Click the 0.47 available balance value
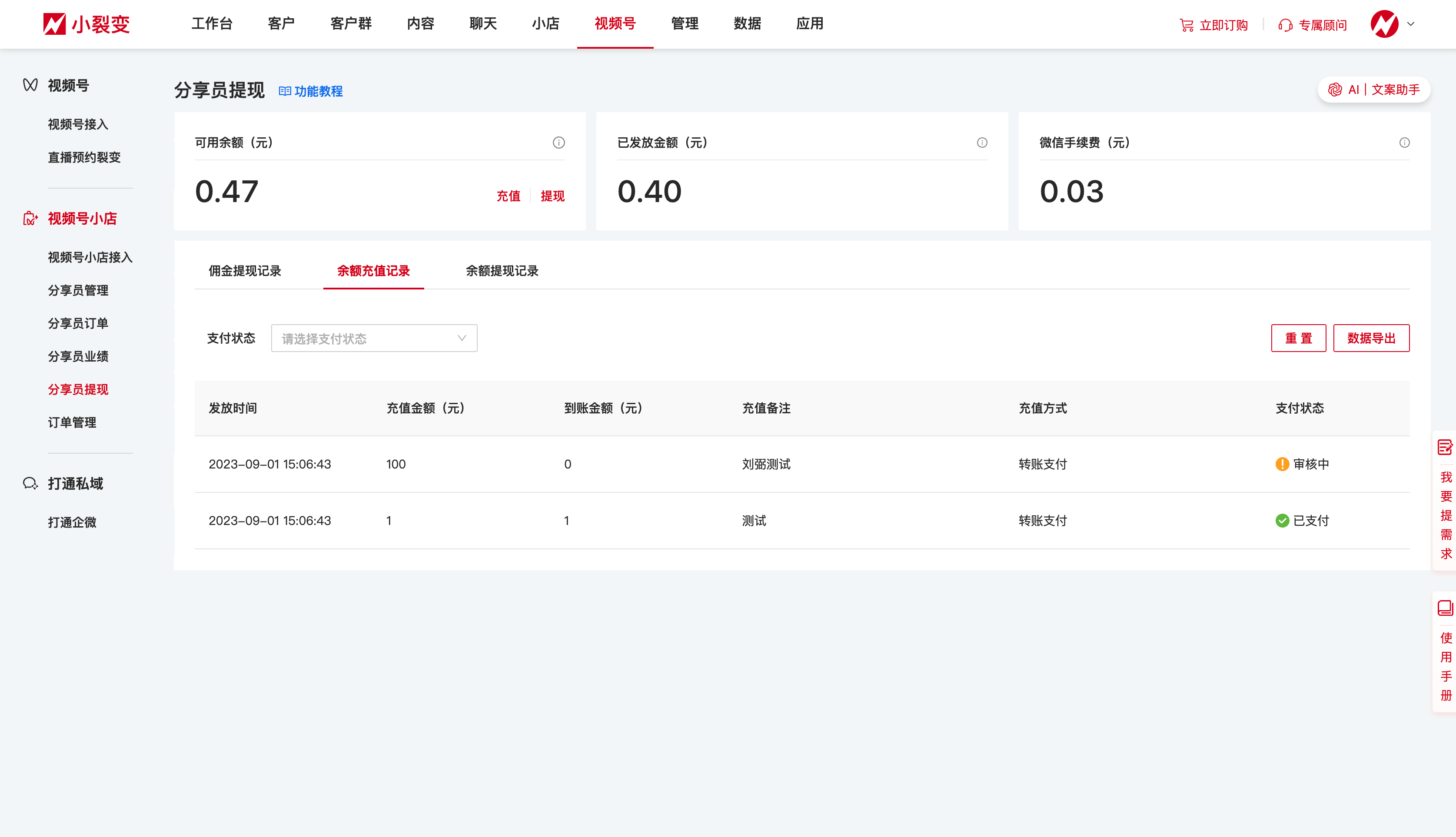1456x837 pixels. (226, 191)
